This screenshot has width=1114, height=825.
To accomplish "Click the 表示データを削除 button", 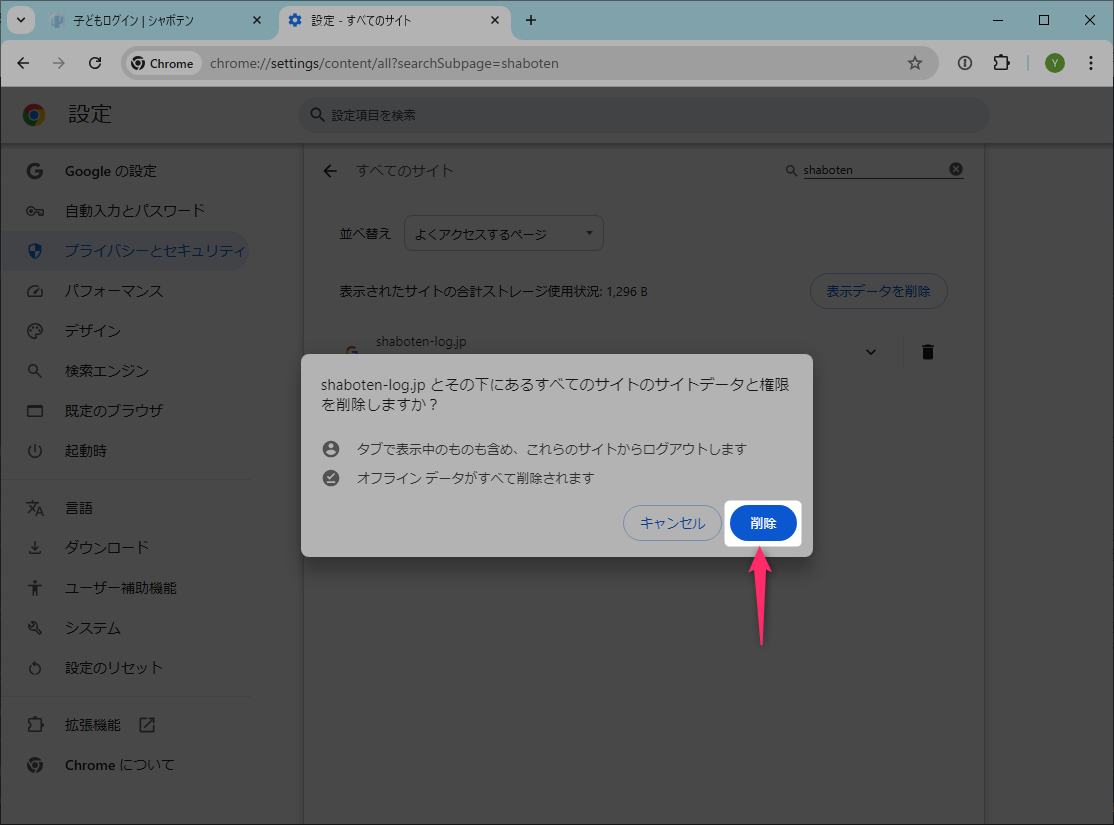I will pyautogui.click(x=878, y=291).
